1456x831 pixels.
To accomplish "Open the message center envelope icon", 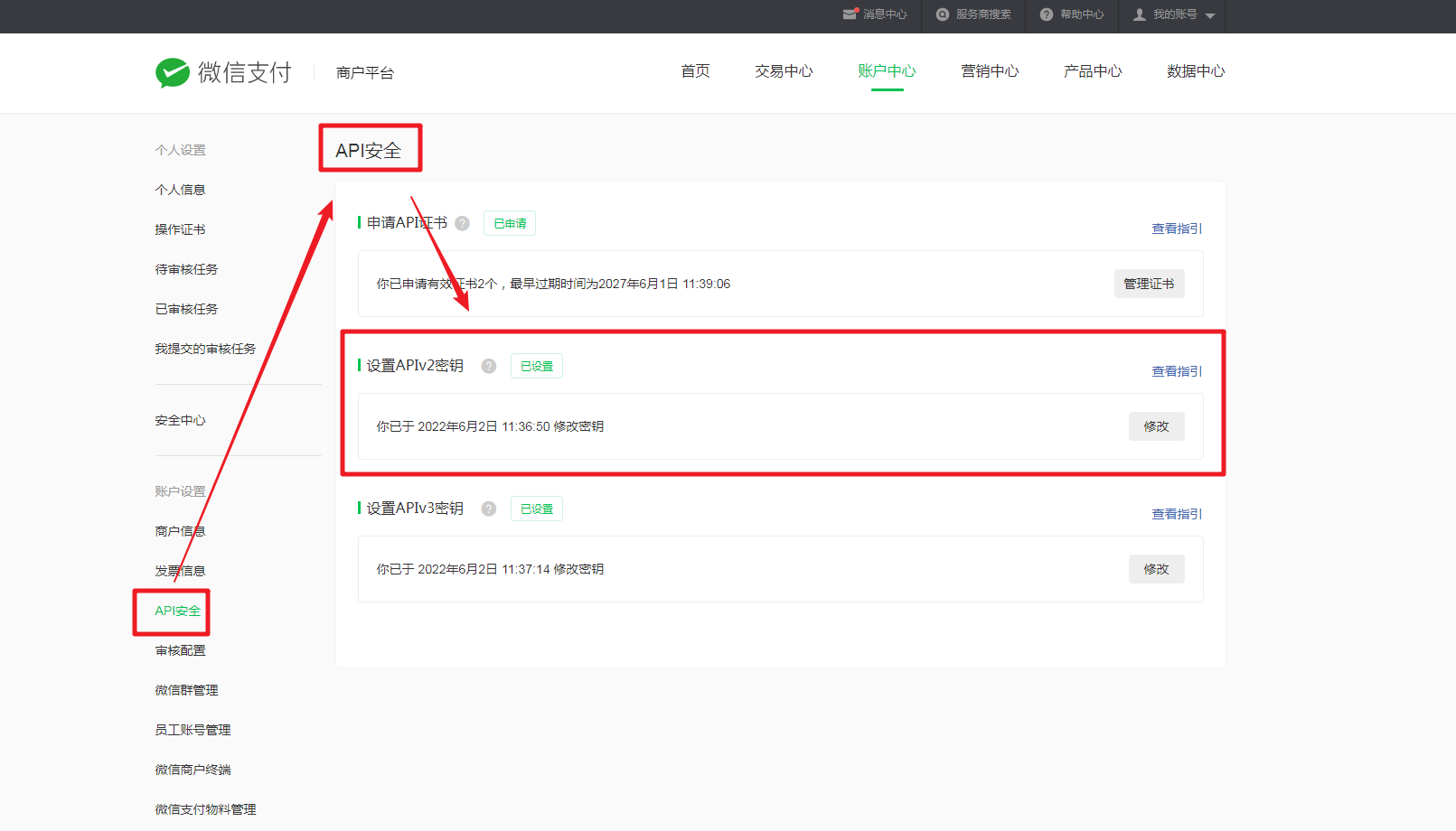I will pos(850,14).
